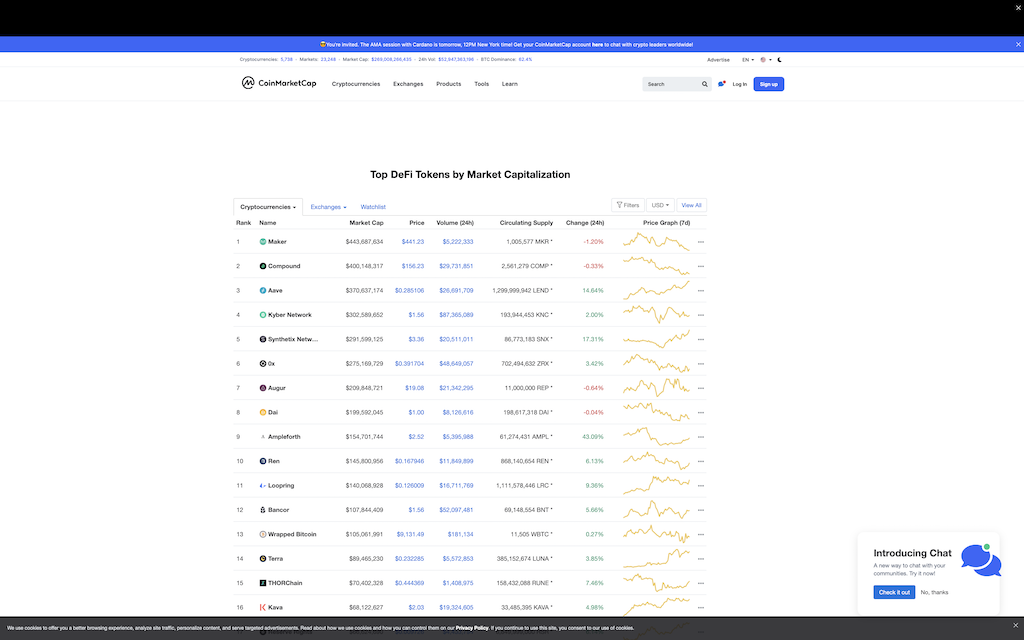The image size is (1024, 640).
Task: Click the Loopring coin icon
Action: [x=263, y=485]
